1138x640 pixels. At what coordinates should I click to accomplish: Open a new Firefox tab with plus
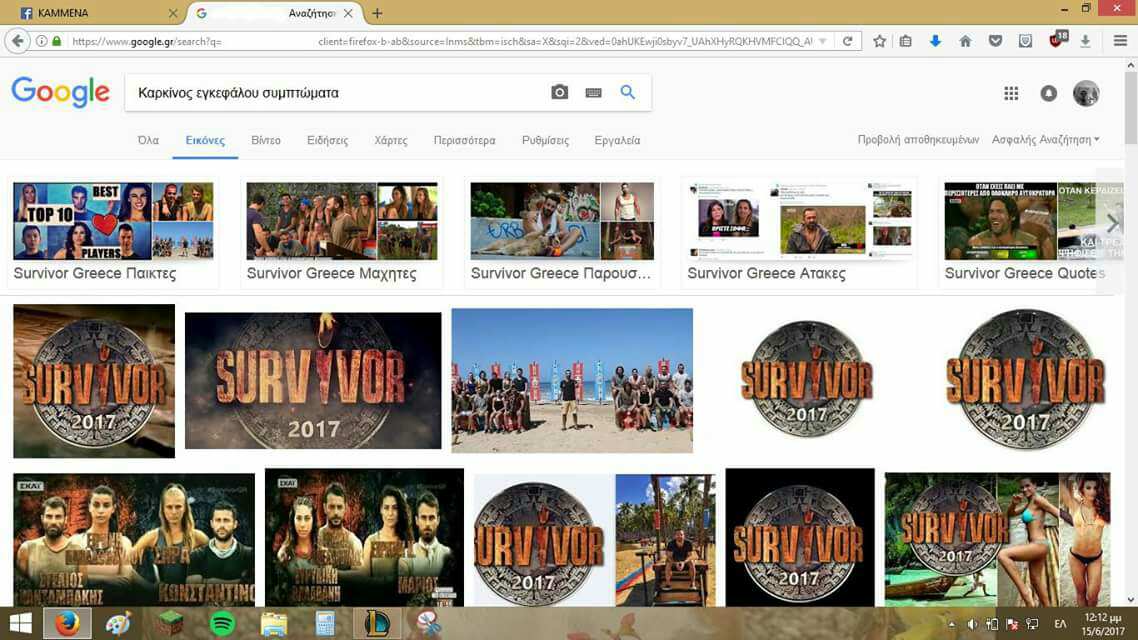(x=377, y=13)
